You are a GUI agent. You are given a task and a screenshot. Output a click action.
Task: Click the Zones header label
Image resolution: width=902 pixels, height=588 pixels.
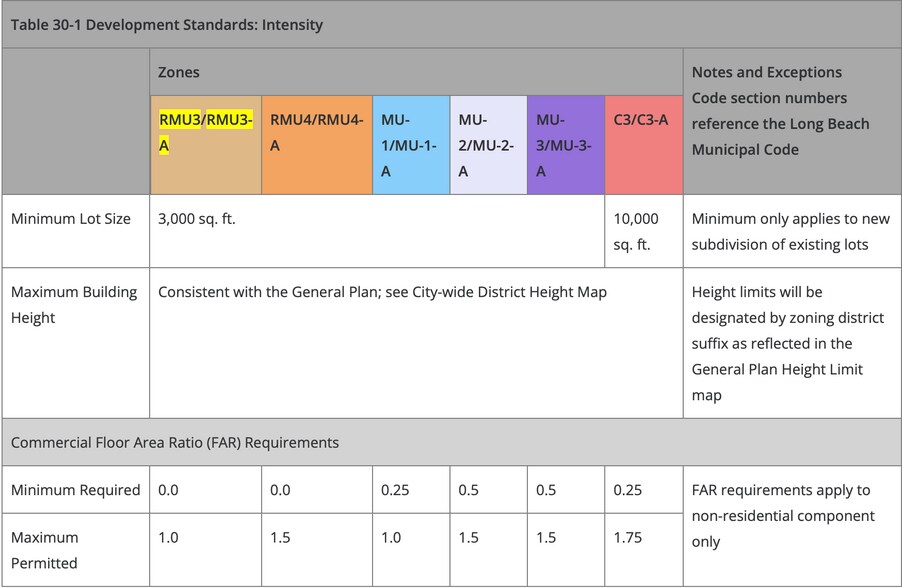coord(179,72)
